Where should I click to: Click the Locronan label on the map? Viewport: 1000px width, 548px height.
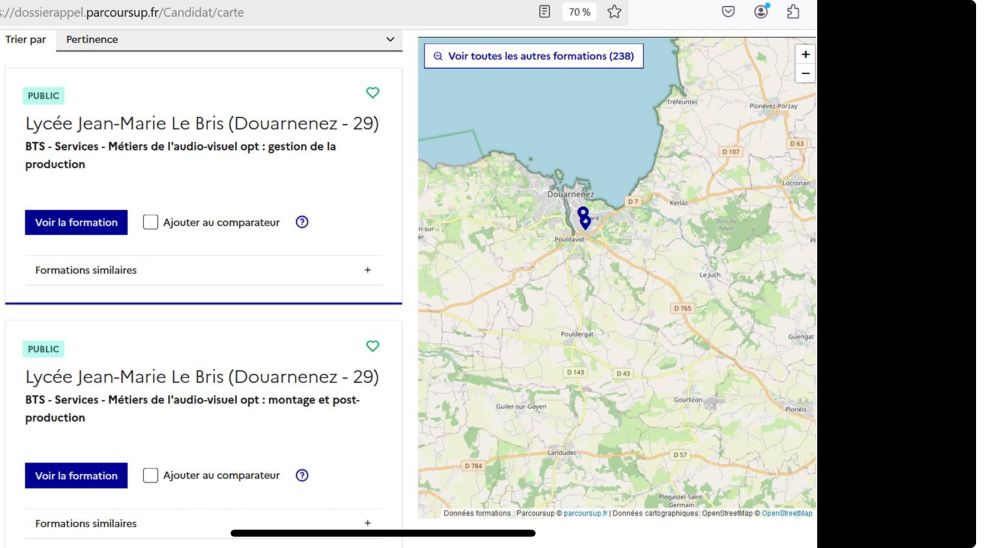click(796, 183)
